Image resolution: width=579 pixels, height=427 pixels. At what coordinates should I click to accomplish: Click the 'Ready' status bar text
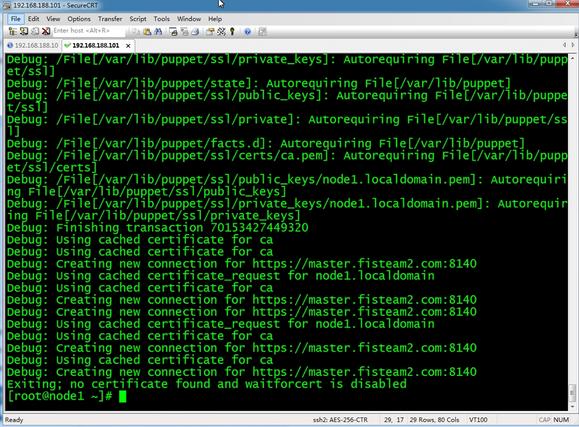click(x=14, y=420)
